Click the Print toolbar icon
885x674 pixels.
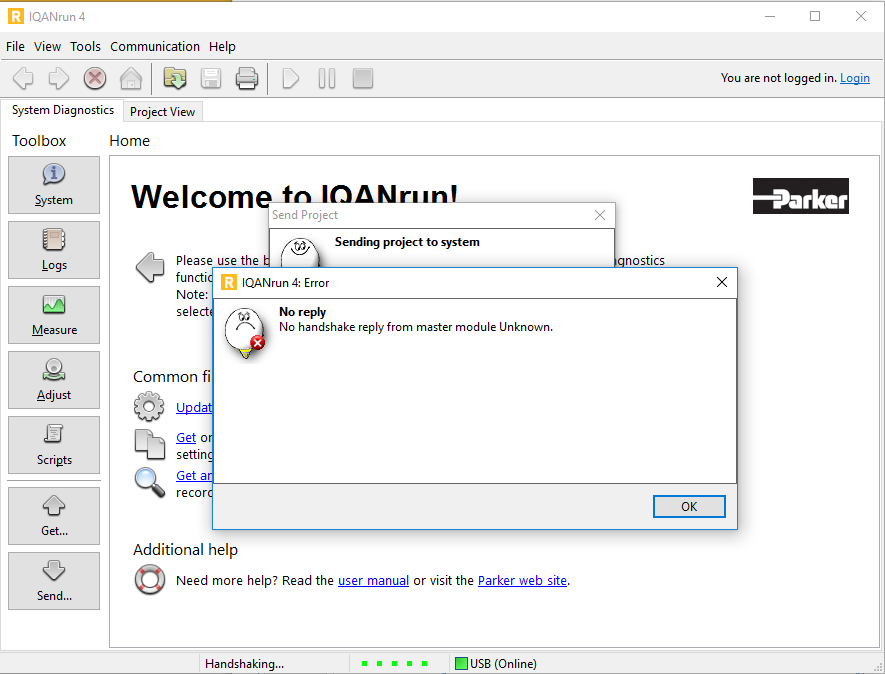point(247,78)
